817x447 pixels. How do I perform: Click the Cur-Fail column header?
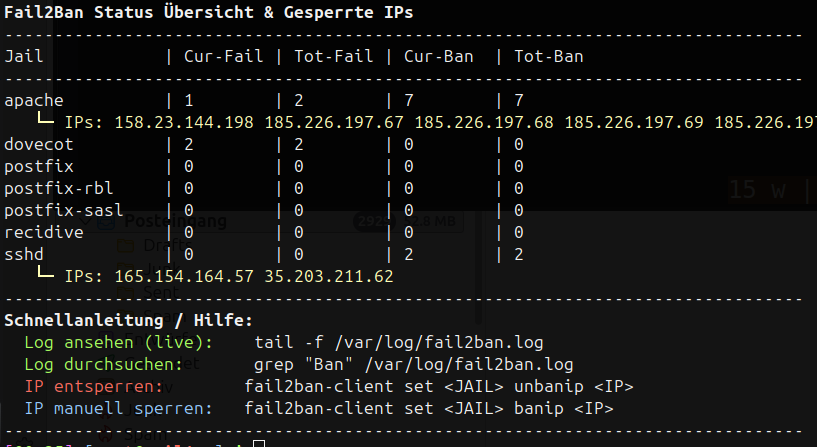(x=224, y=56)
